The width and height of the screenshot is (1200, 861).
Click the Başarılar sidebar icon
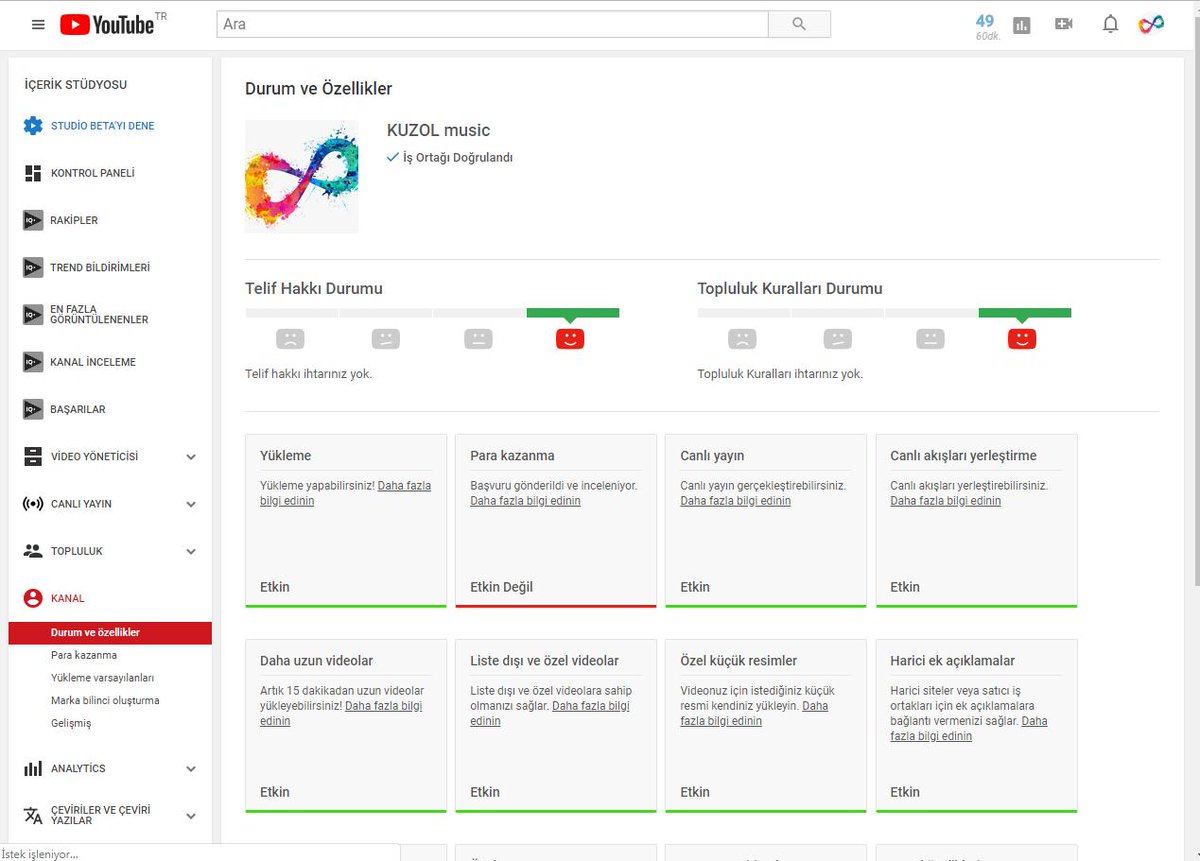[x=33, y=409]
